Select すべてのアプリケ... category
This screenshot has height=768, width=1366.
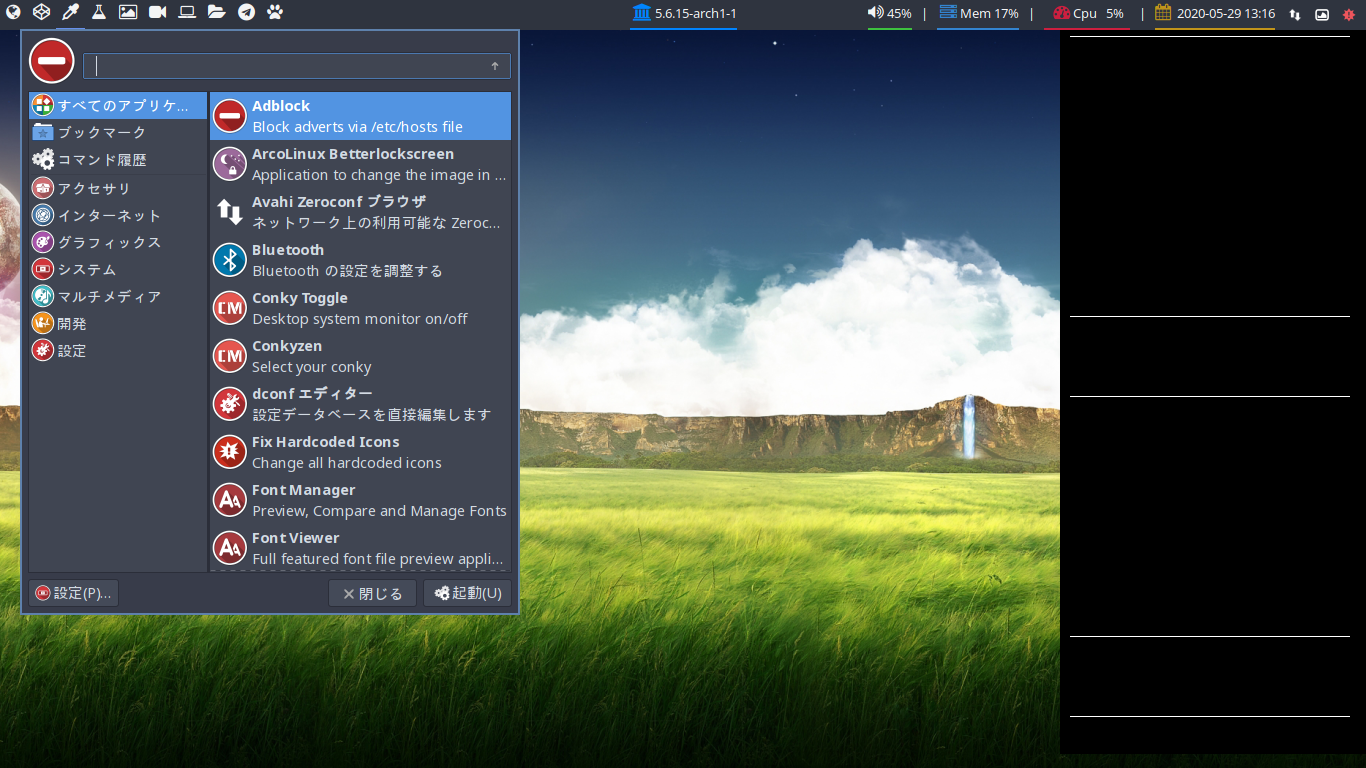118,105
